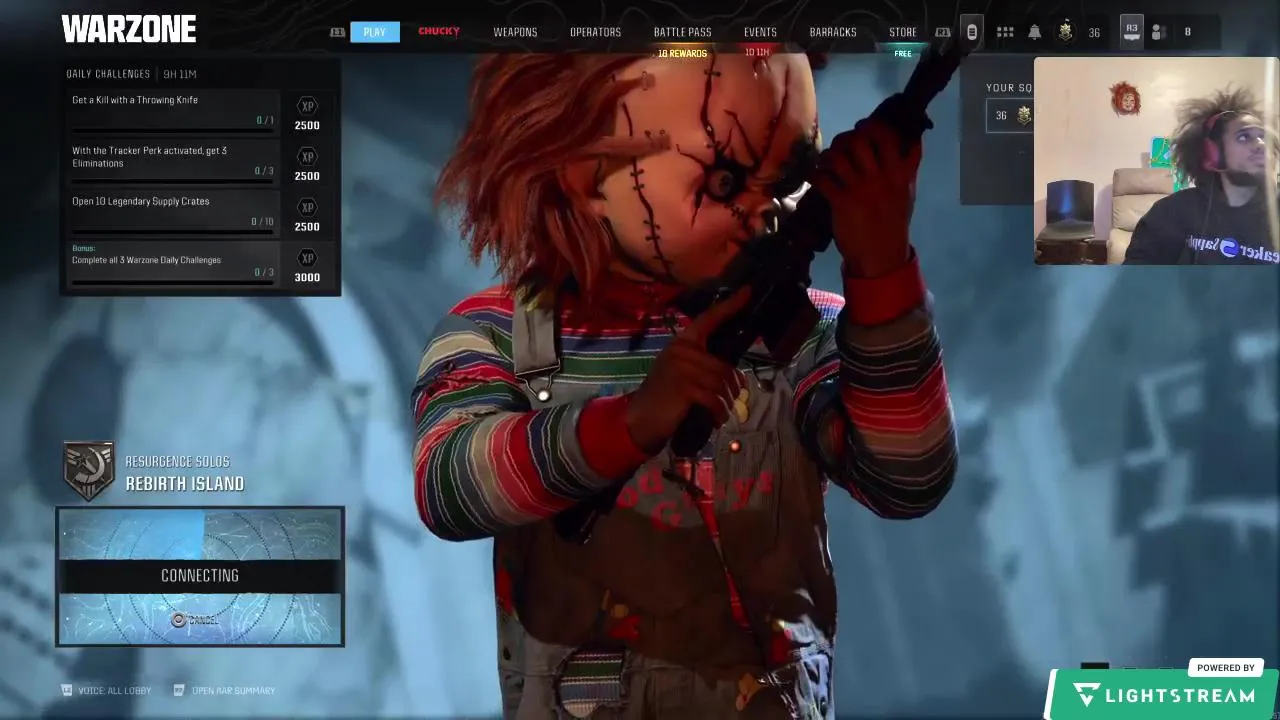Click the Resurgence Solos mode emblem

click(89, 471)
